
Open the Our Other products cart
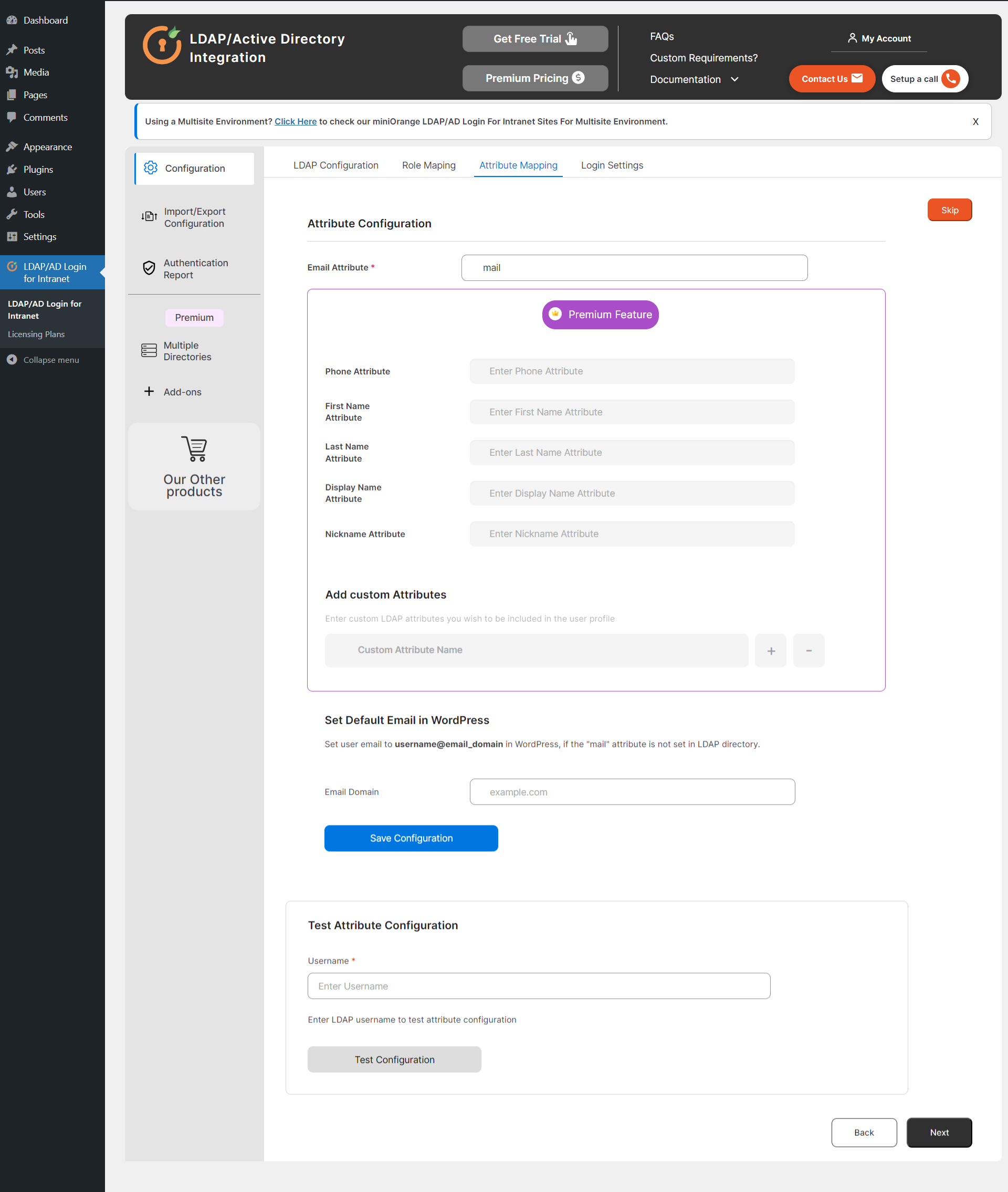click(194, 449)
